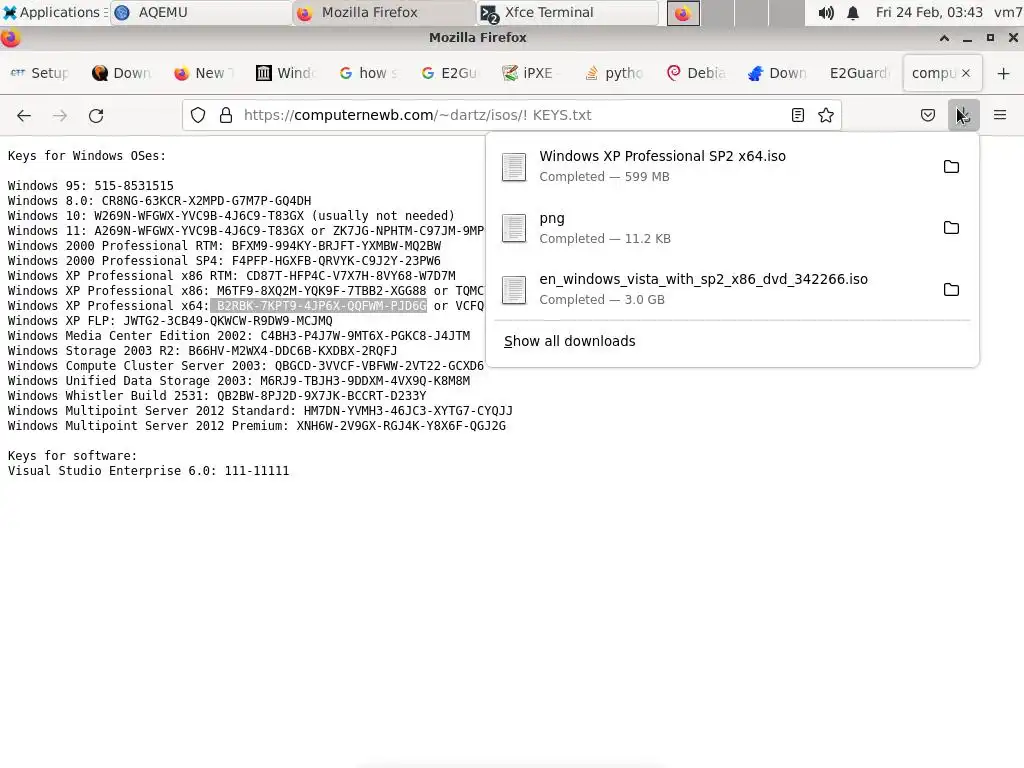This screenshot has width=1024, height=768.
Task: Click Windows Storage 2003 R2 key line
Action: pyautogui.click(x=202, y=351)
